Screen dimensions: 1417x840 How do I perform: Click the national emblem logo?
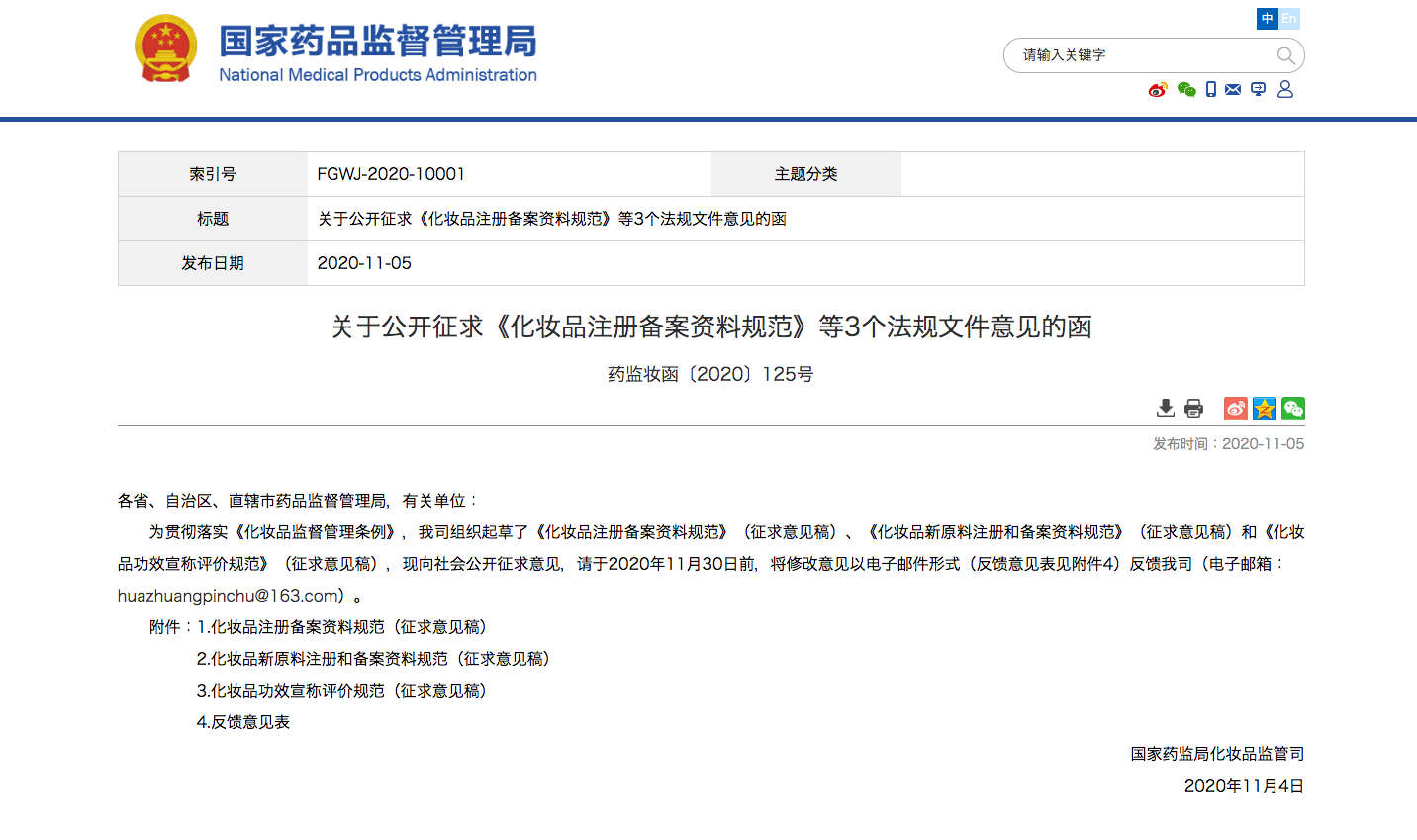tap(165, 48)
